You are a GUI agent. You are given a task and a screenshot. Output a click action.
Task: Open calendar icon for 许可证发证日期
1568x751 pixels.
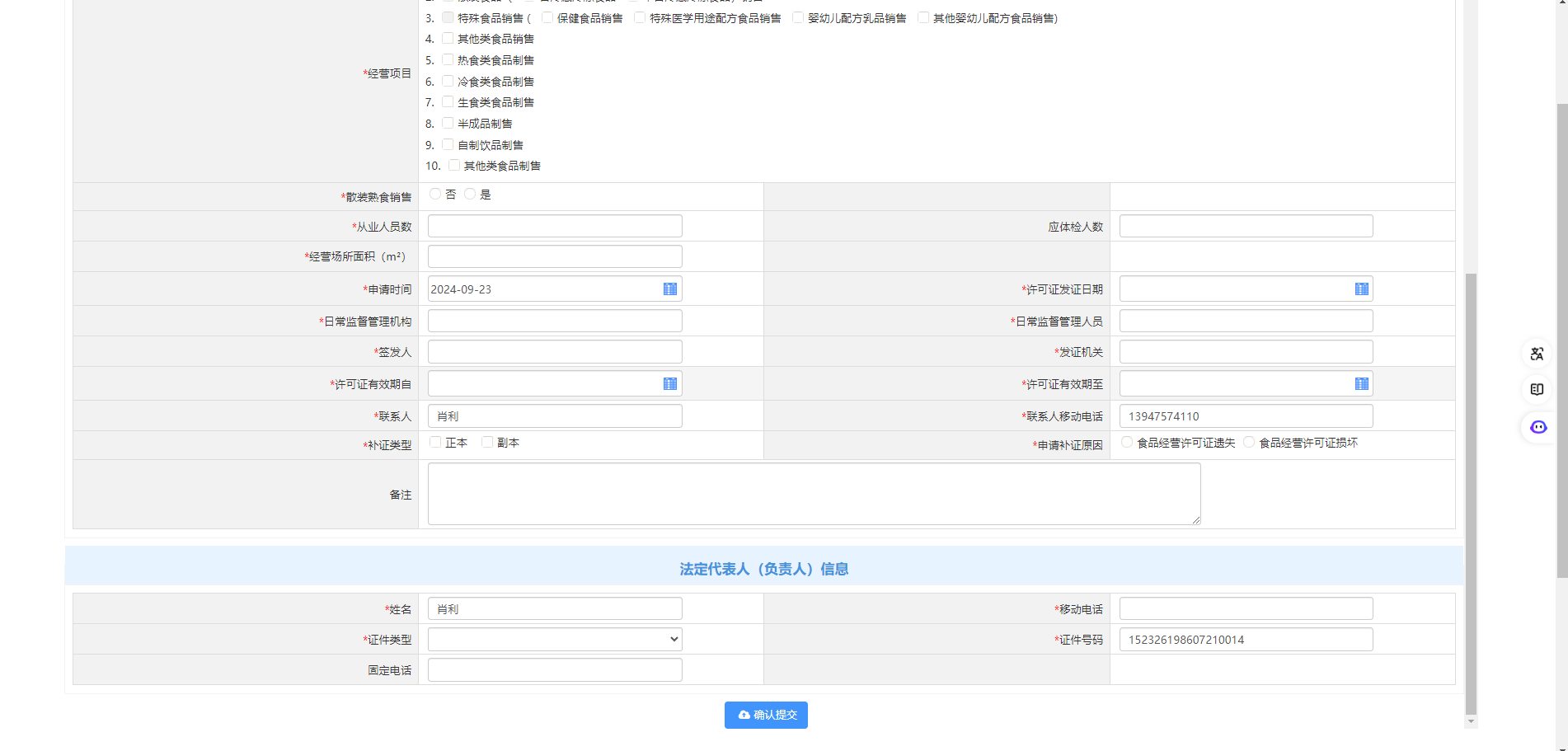pos(1361,289)
